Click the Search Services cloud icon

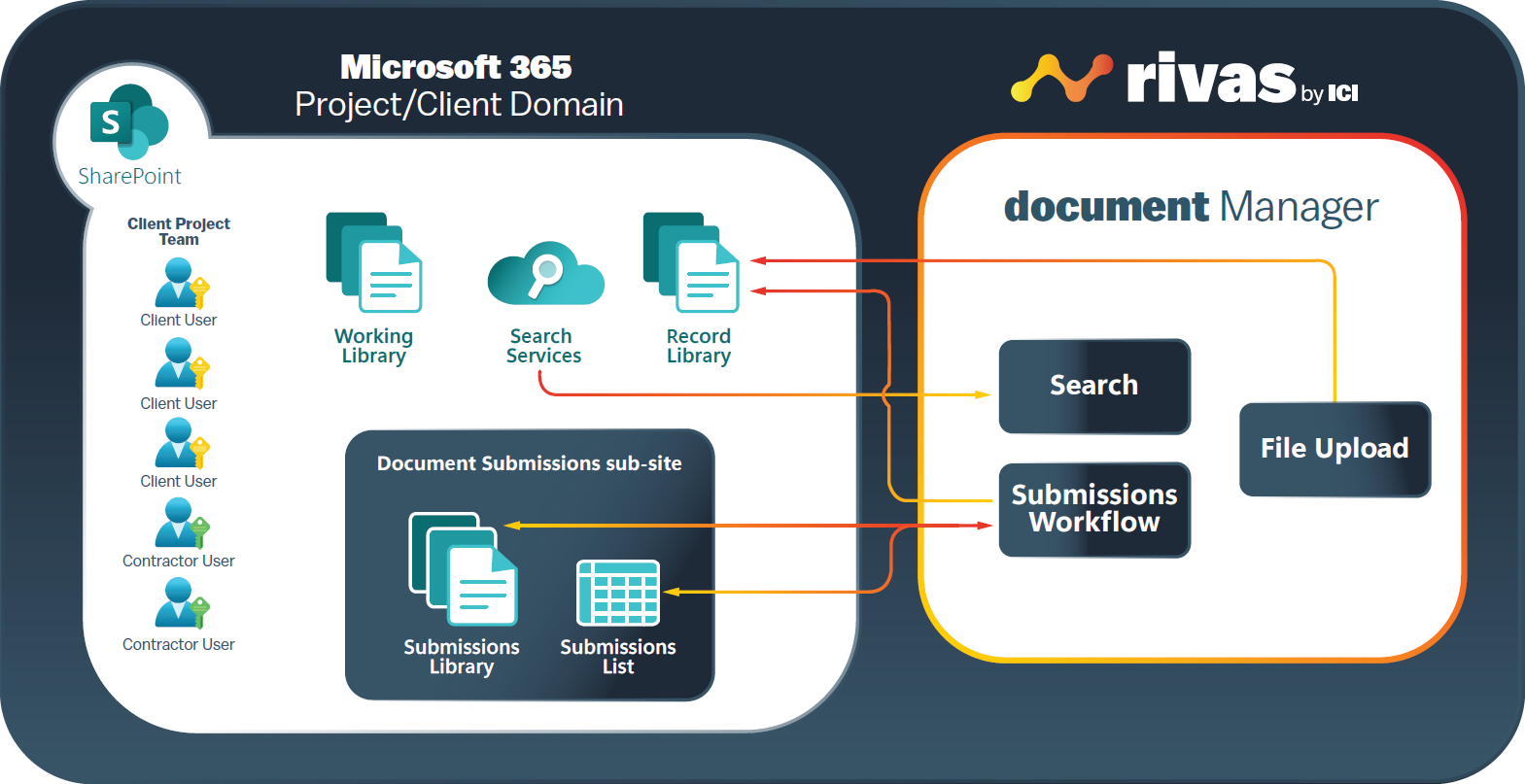(545, 274)
